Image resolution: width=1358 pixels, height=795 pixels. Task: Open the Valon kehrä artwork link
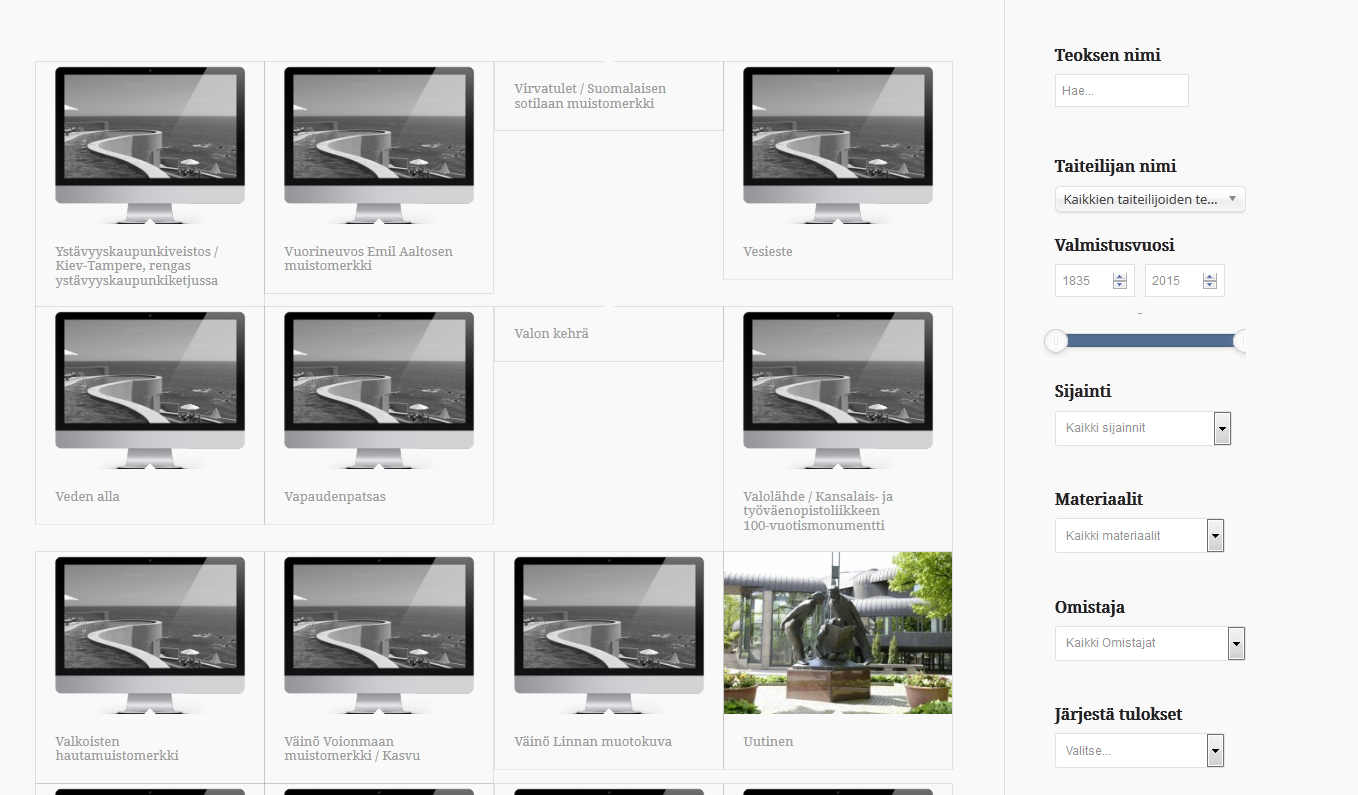[x=551, y=334]
